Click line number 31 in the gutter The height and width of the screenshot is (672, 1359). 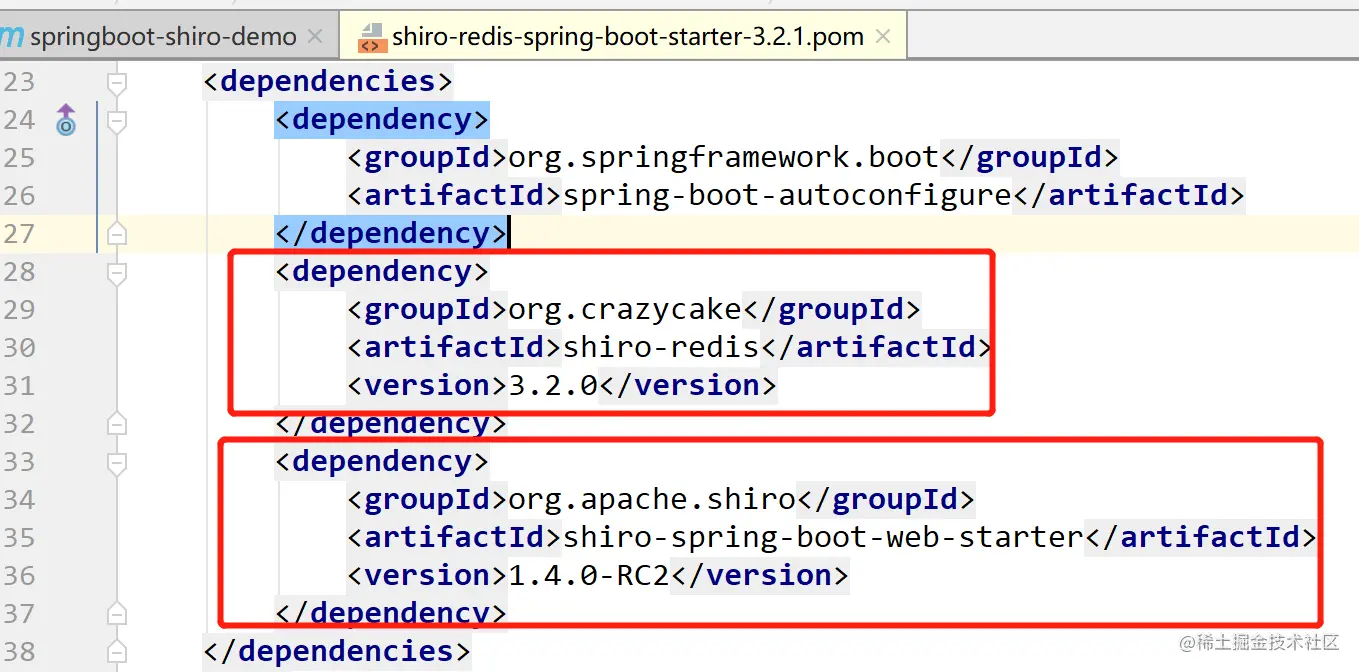pos(18,386)
